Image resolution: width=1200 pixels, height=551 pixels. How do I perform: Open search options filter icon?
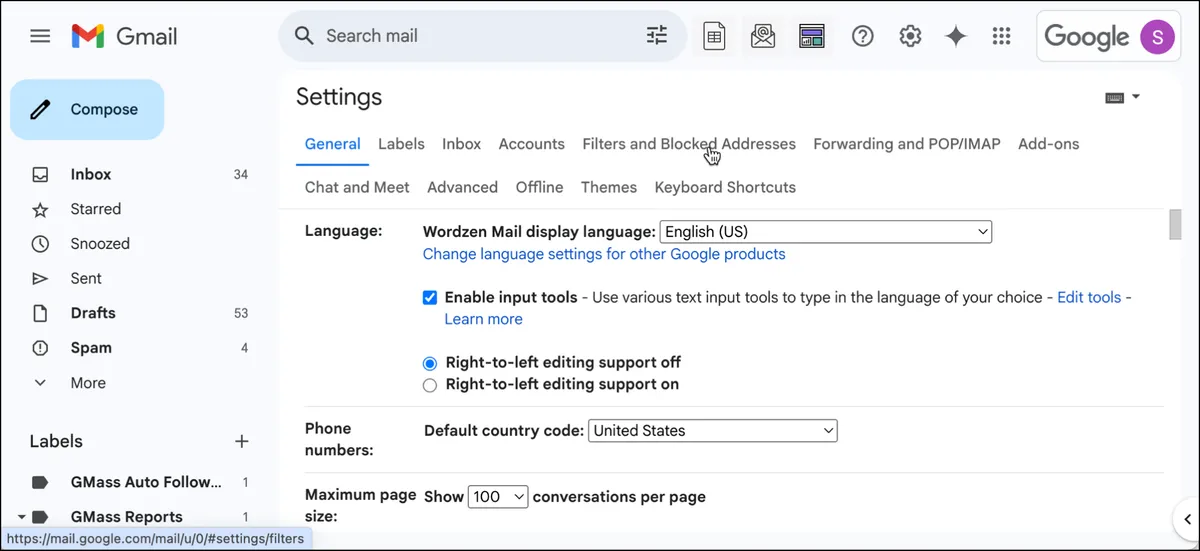657,36
